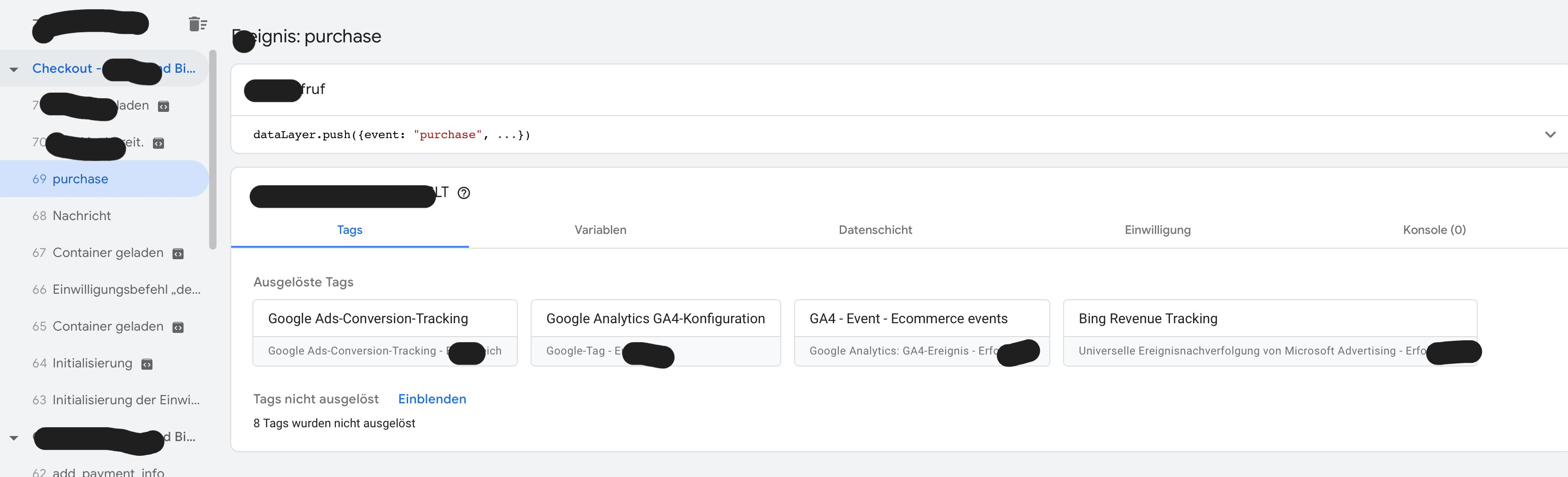The height and width of the screenshot is (477, 1568).
Task: Click code icon beside event 67 Container geladen
Action: (178, 254)
